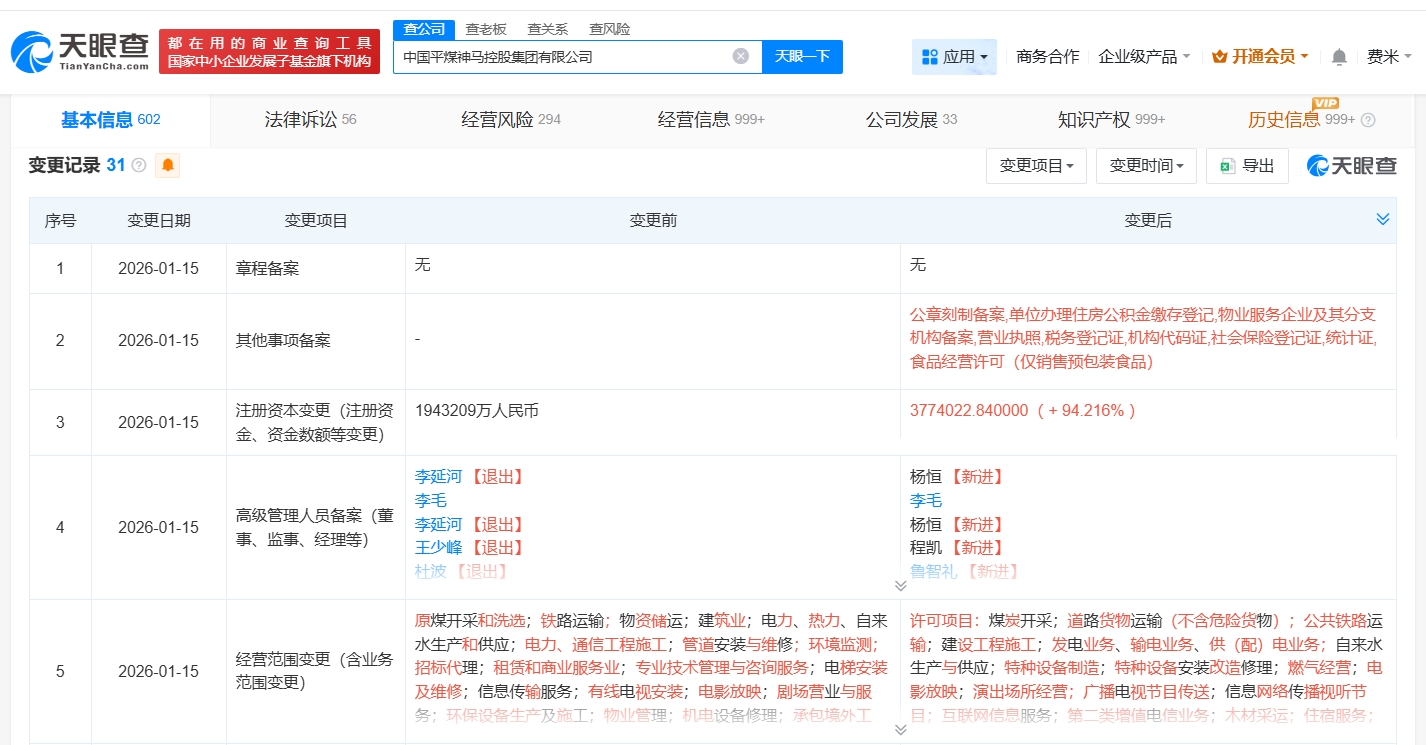Open the notifications bell icon
The image size is (1426, 745).
click(x=1339, y=57)
